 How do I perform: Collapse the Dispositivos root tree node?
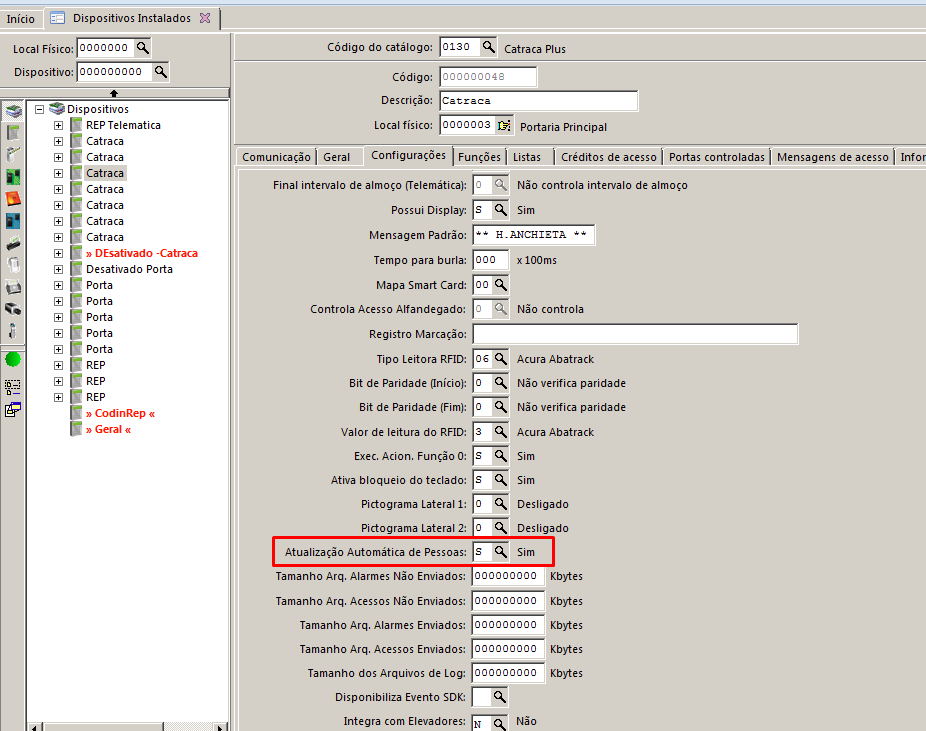point(39,109)
